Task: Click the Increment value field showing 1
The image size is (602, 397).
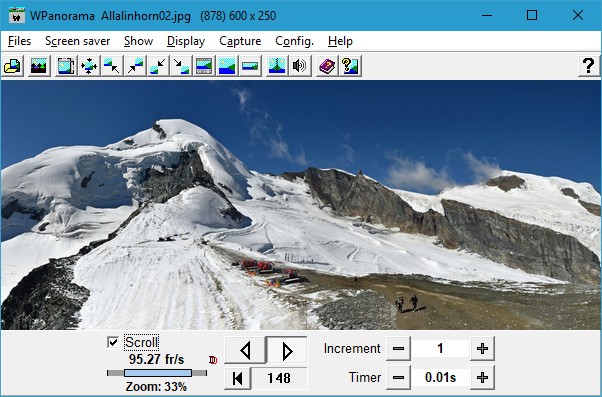Action: 440,349
